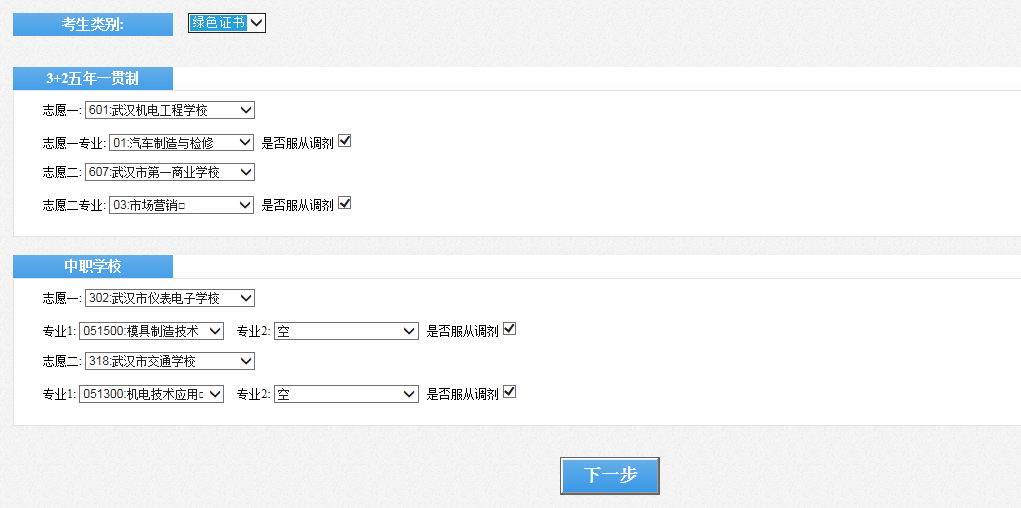Viewport: 1021px width, 508px height.
Task: Select the 3+2五年一贯制 section header
Action: pyautogui.click(x=93, y=79)
